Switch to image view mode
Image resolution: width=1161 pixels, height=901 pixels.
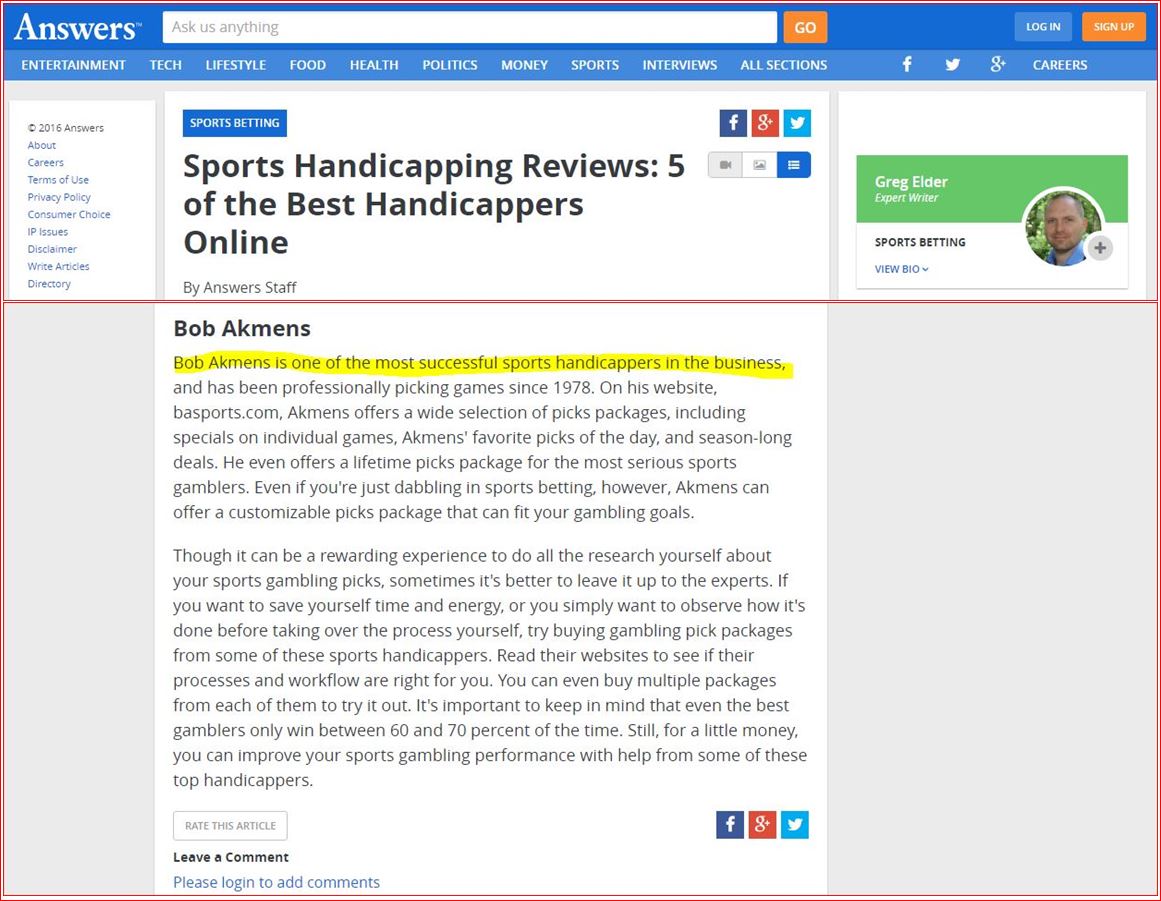click(x=760, y=165)
